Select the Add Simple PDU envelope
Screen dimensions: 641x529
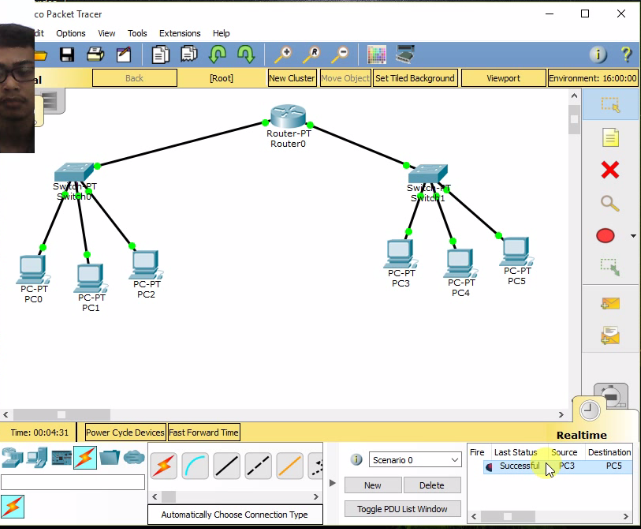click(x=610, y=303)
